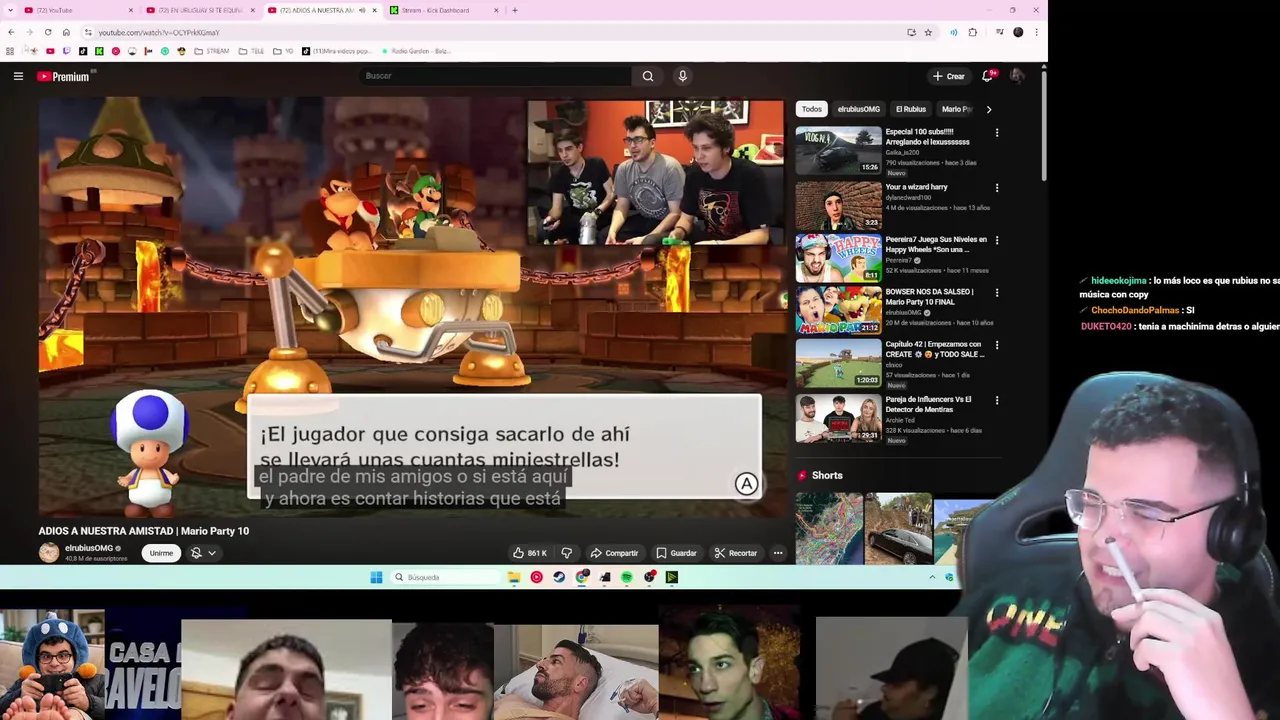Open the browser home page icon
Image resolution: width=1280 pixels, height=720 pixels.
[66, 32]
